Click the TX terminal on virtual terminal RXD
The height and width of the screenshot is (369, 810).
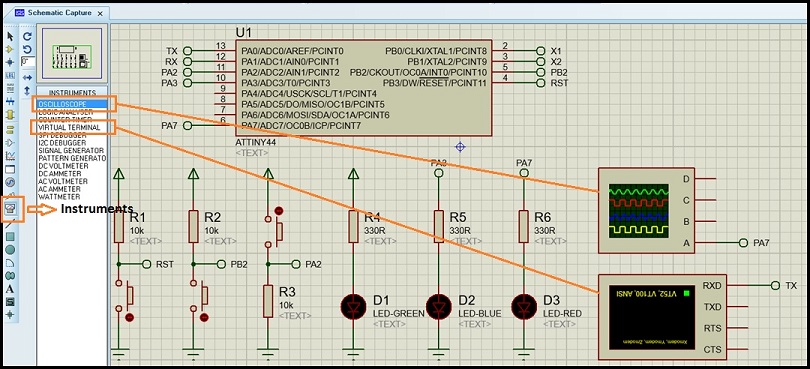coord(775,285)
